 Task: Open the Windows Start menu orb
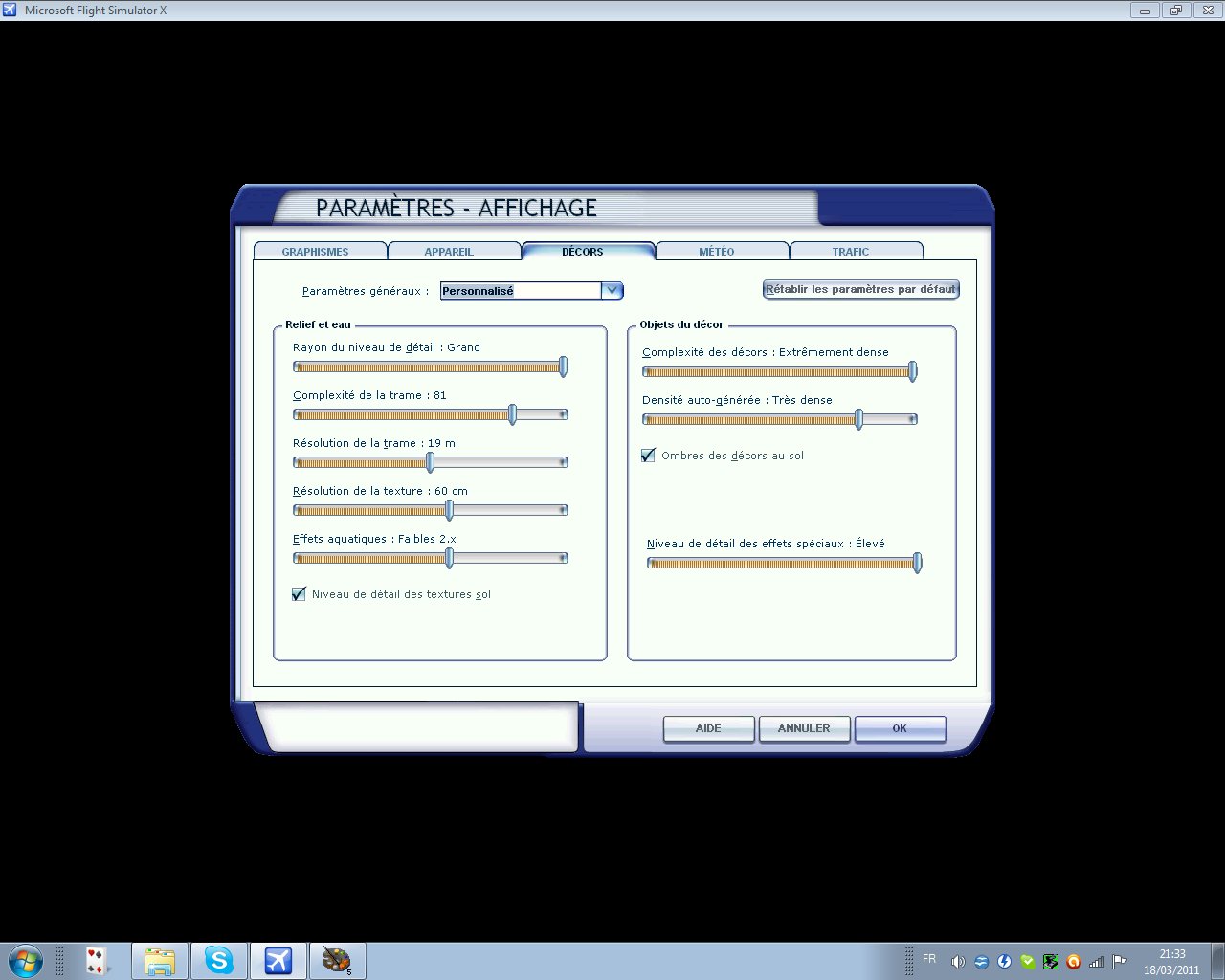coord(25,960)
